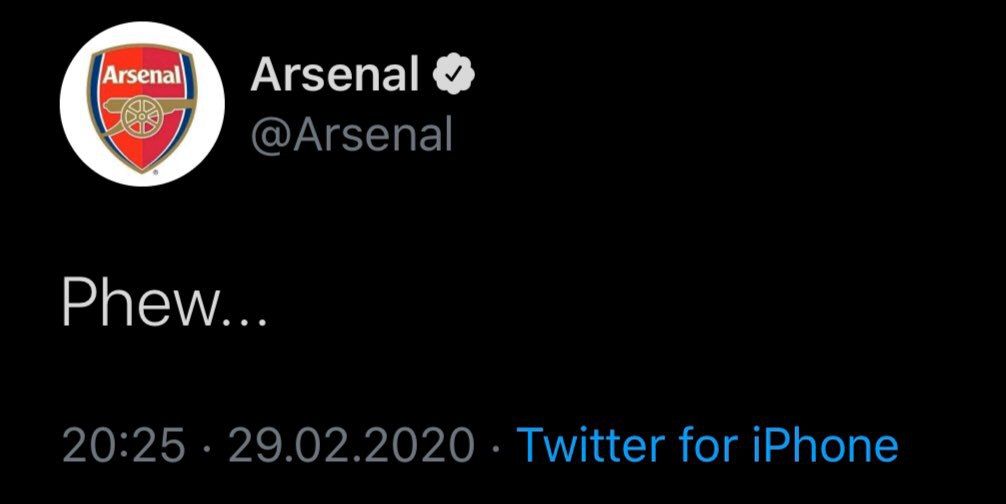
Task: Click the 20:25 timestamp
Action: (x=124, y=446)
